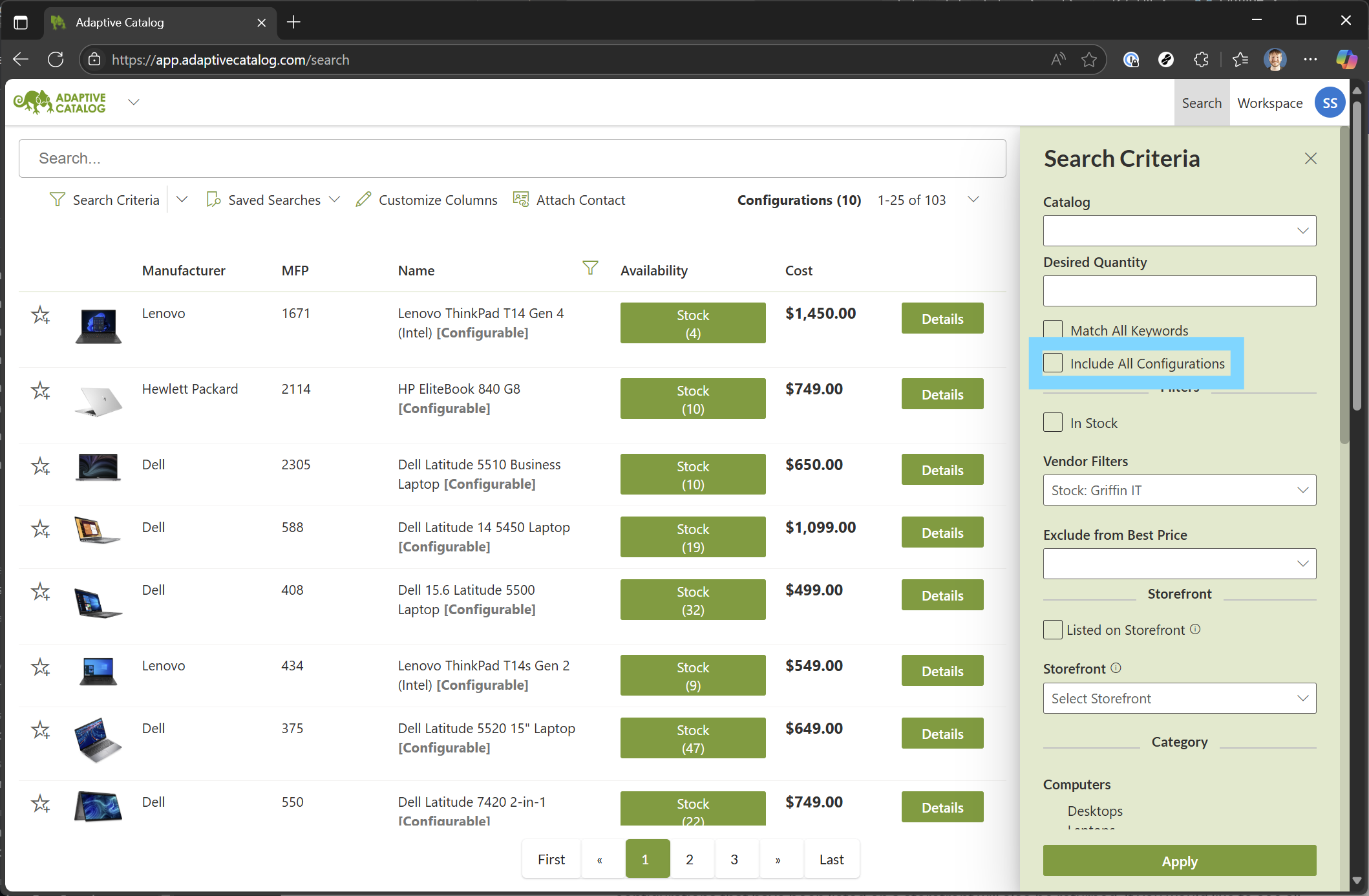1369x896 pixels.
Task: Expand the Search Criteria arrow dropdown
Action: tap(182, 199)
